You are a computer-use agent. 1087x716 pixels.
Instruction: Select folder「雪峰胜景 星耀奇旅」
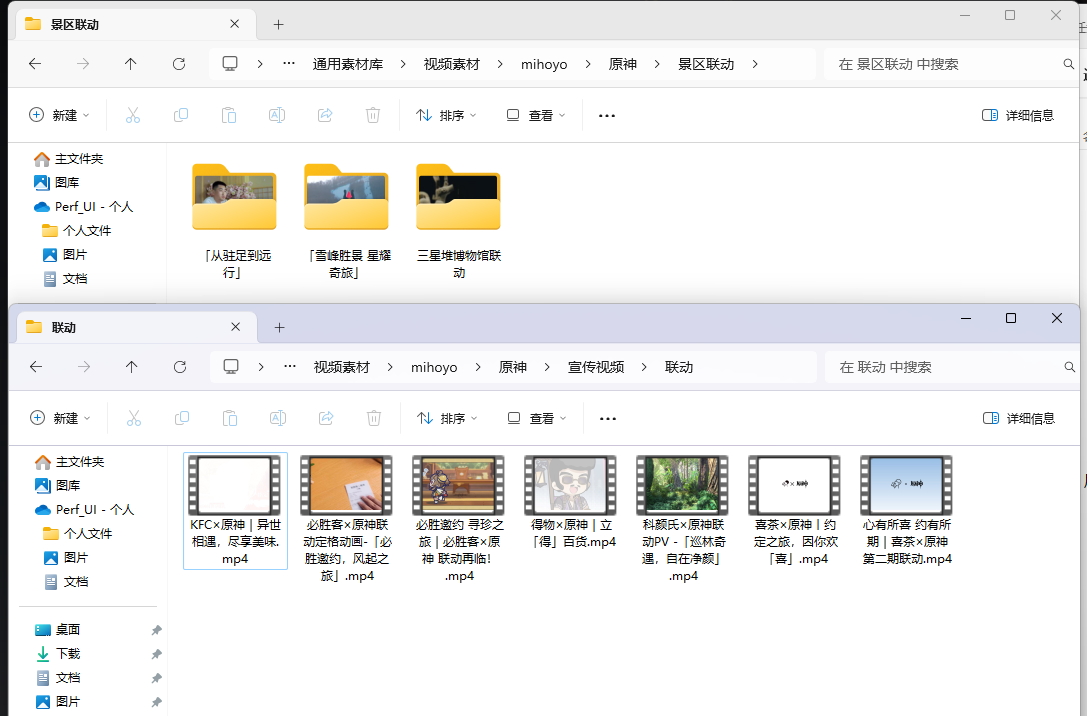[x=346, y=222]
